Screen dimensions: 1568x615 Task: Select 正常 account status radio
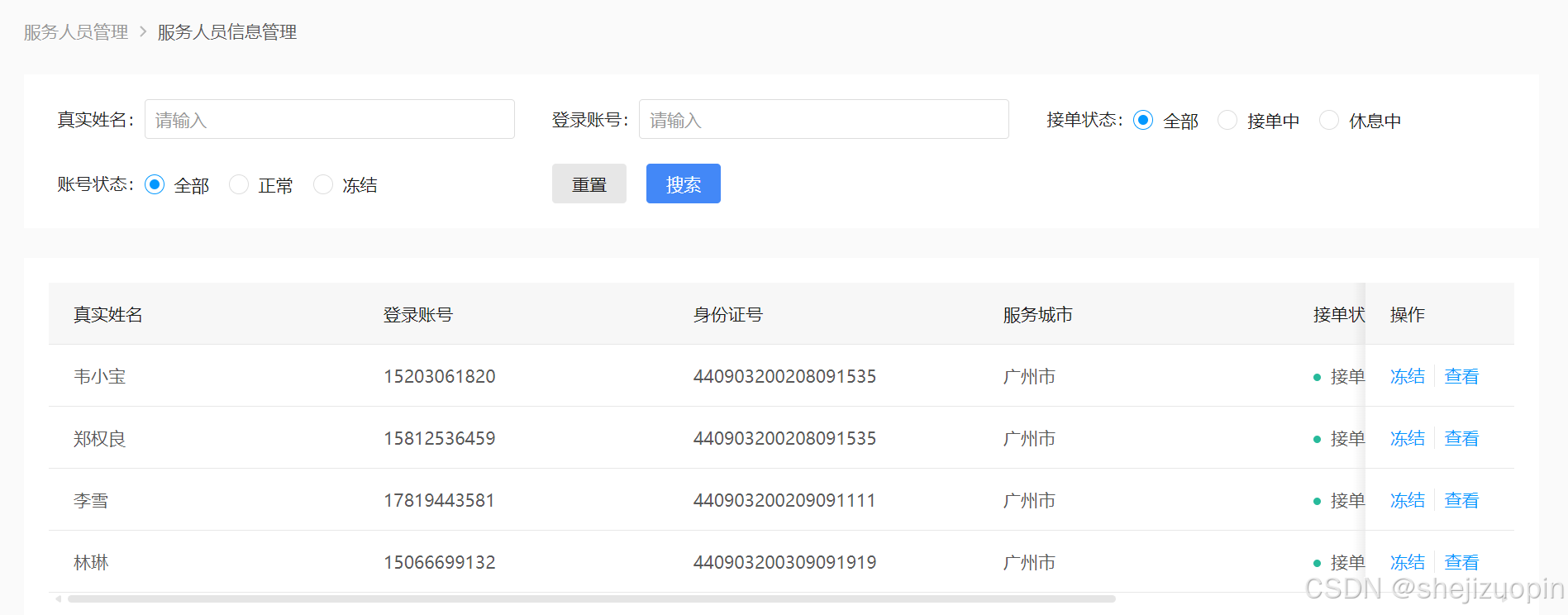tap(239, 184)
